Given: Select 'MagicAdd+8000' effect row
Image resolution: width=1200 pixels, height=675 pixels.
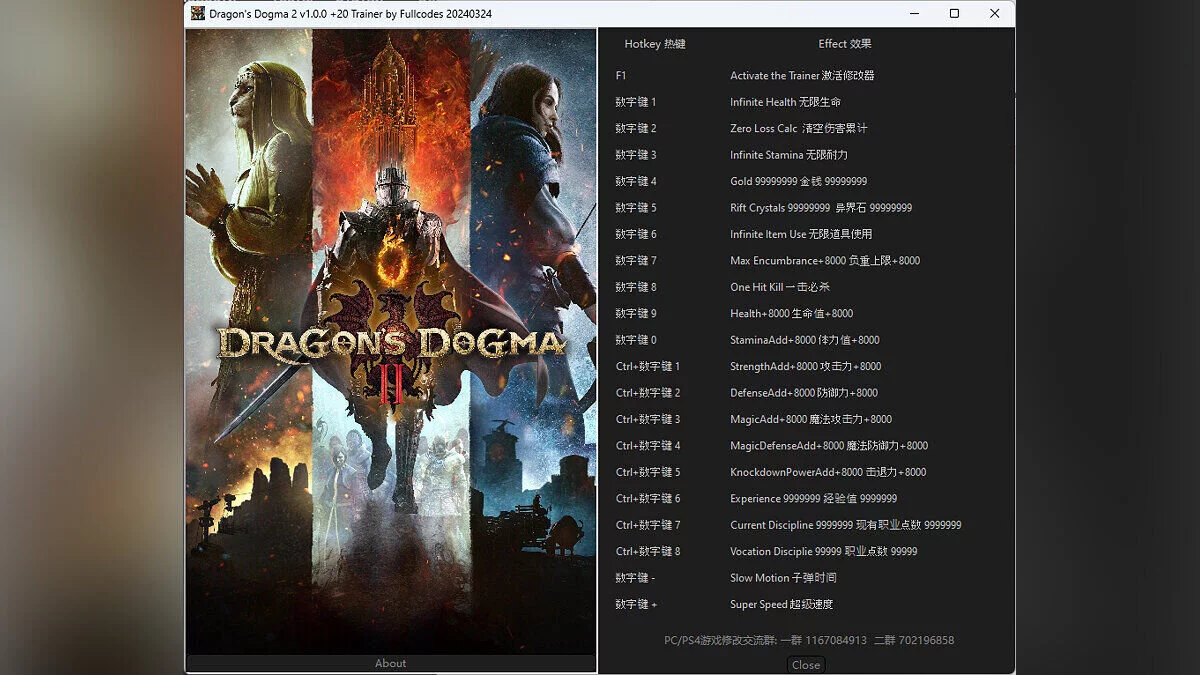Looking at the screenshot, I should click(x=810, y=419).
